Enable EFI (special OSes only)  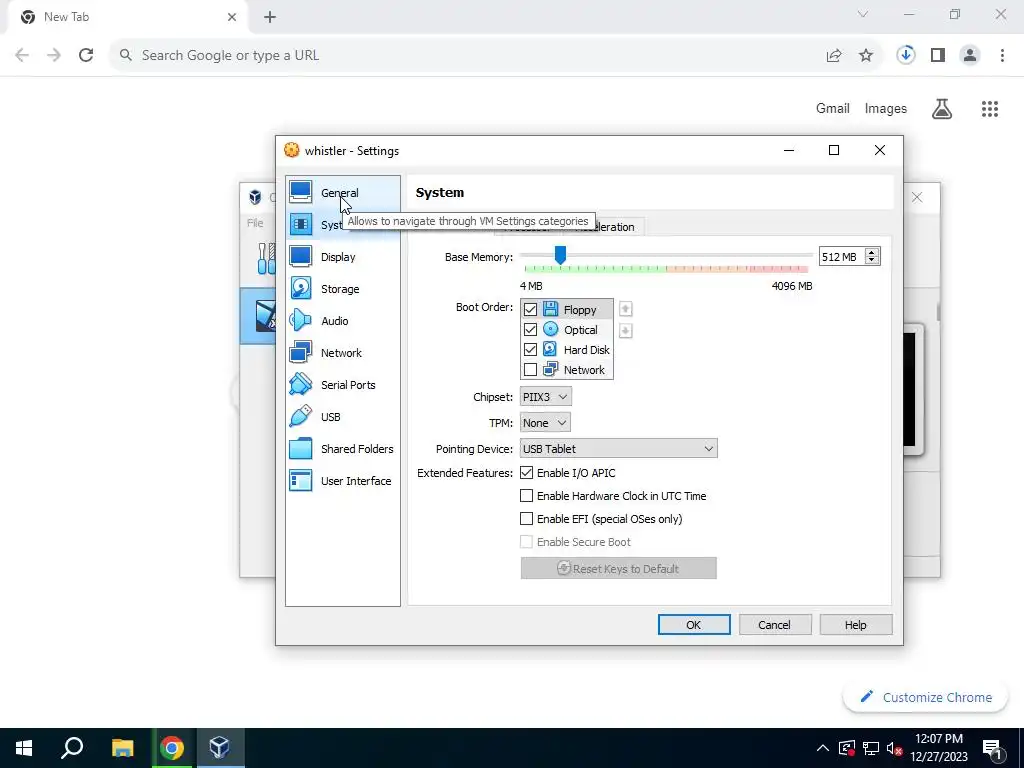(526, 519)
